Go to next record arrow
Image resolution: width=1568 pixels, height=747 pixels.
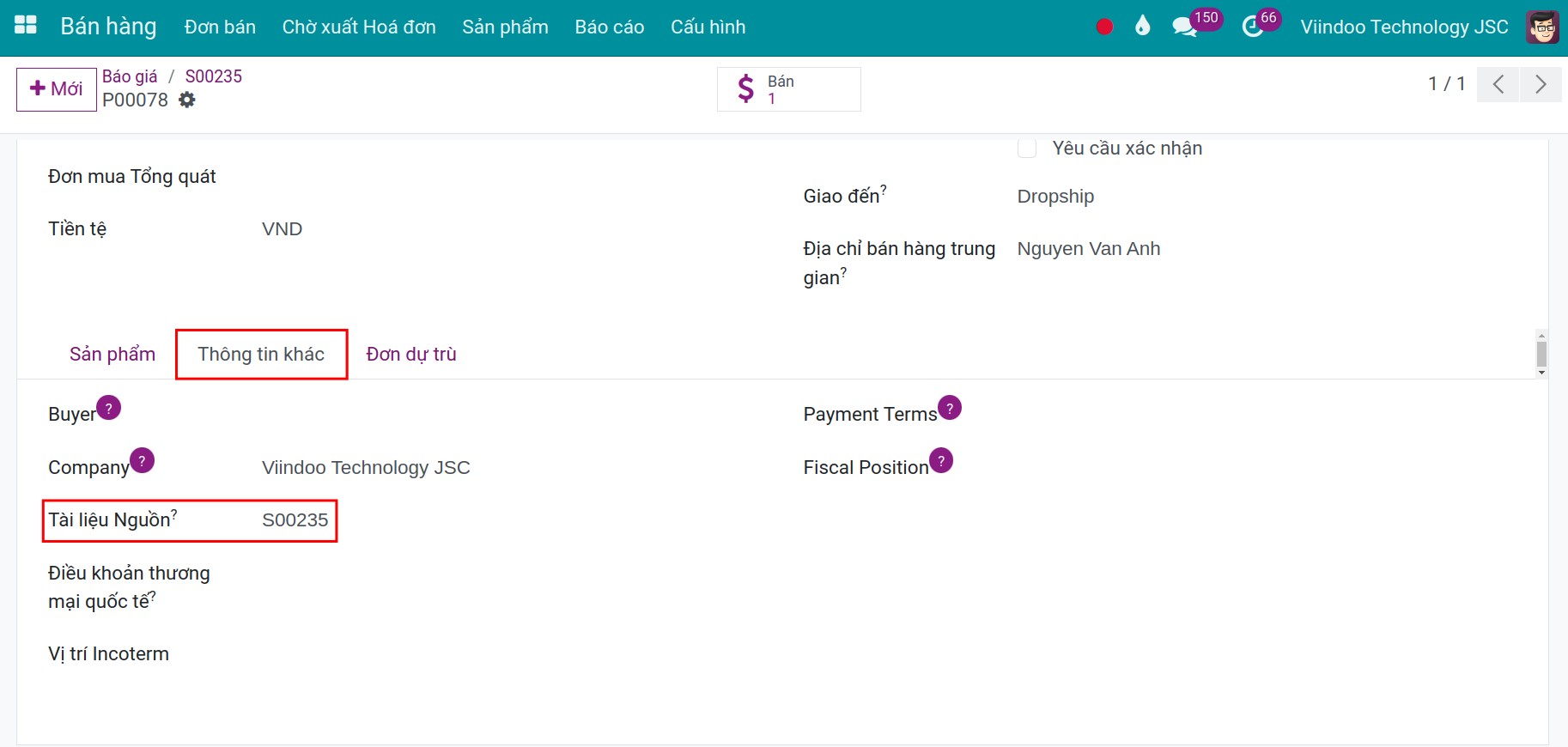tap(1541, 84)
